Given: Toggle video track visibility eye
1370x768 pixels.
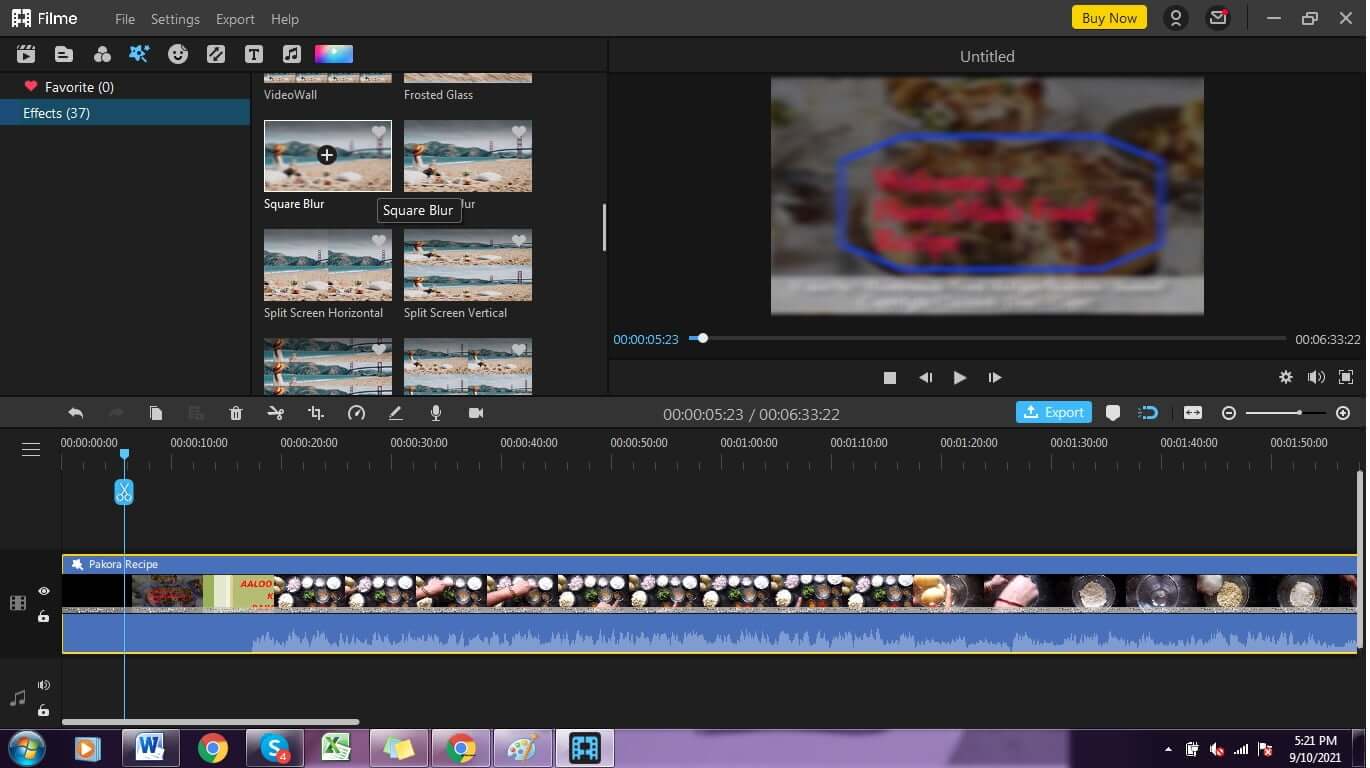Looking at the screenshot, I should coord(44,591).
